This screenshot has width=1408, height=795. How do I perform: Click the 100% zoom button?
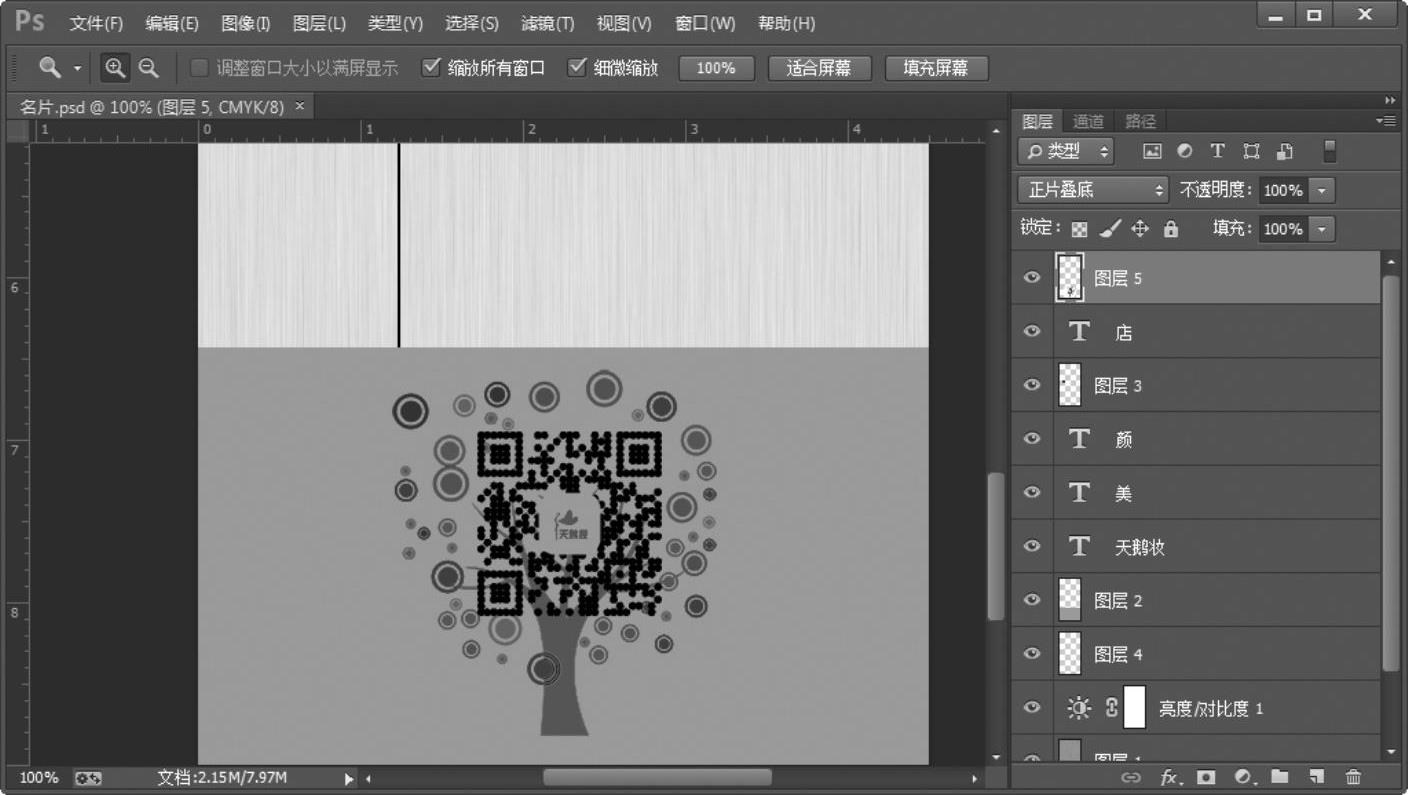716,68
